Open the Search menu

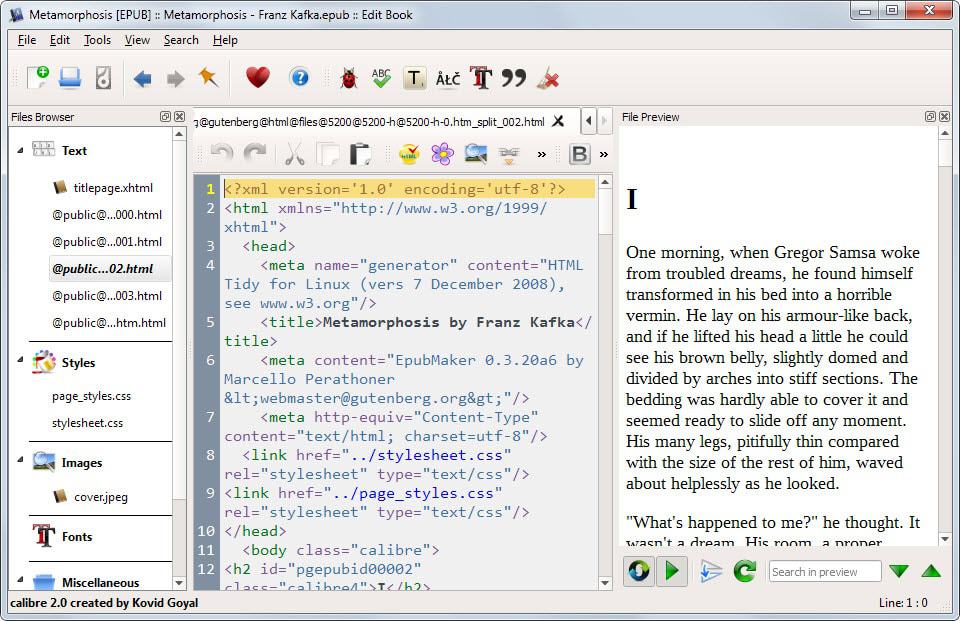180,40
